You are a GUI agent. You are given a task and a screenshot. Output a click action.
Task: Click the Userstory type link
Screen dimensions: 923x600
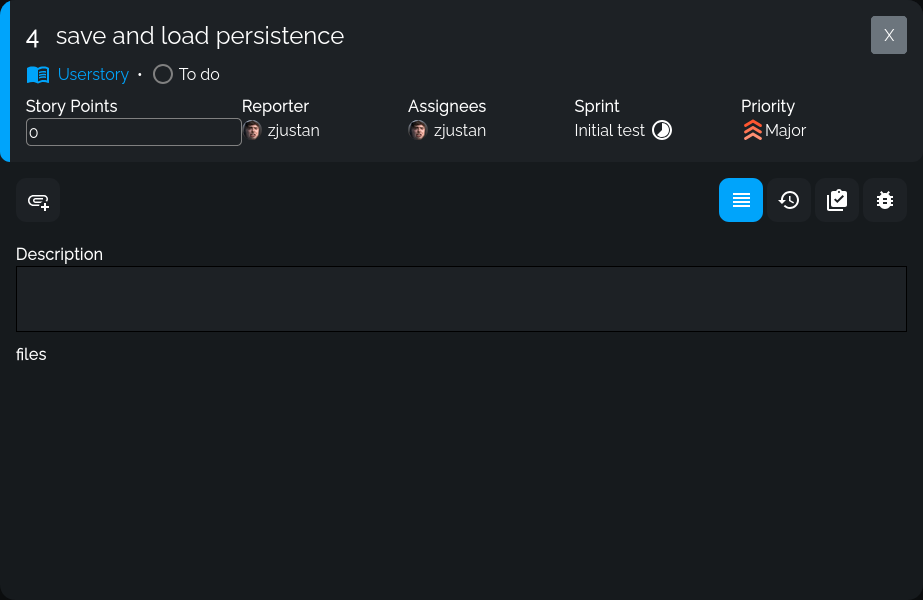tap(93, 75)
